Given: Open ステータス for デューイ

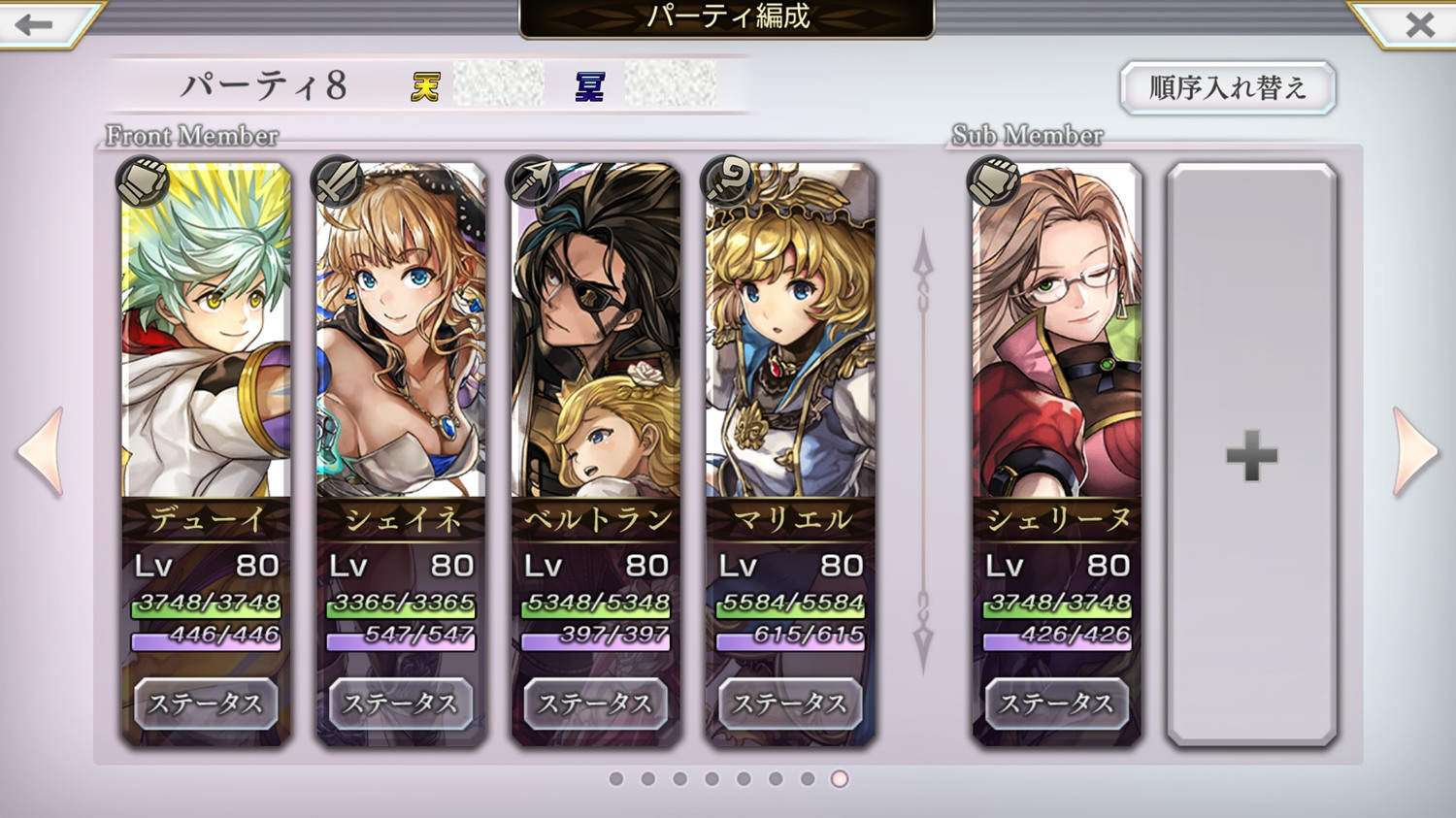Looking at the screenshot, I should [x=206, y=703].
